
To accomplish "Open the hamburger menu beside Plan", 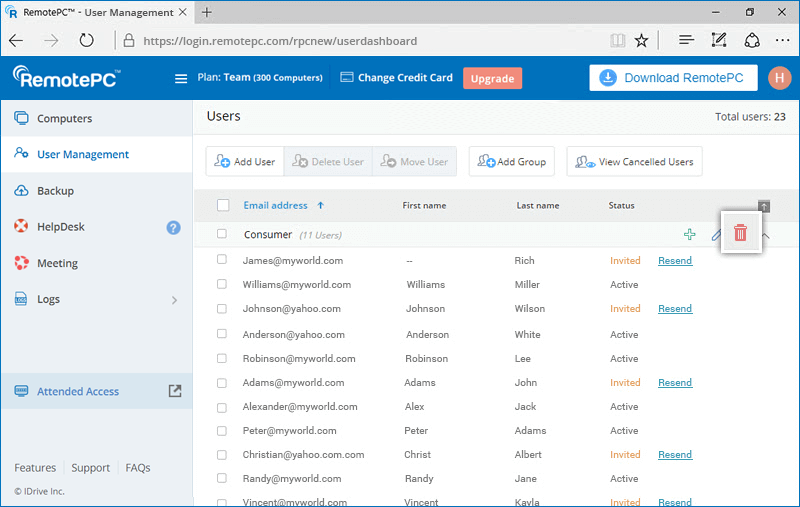I will tap(181, 79).
